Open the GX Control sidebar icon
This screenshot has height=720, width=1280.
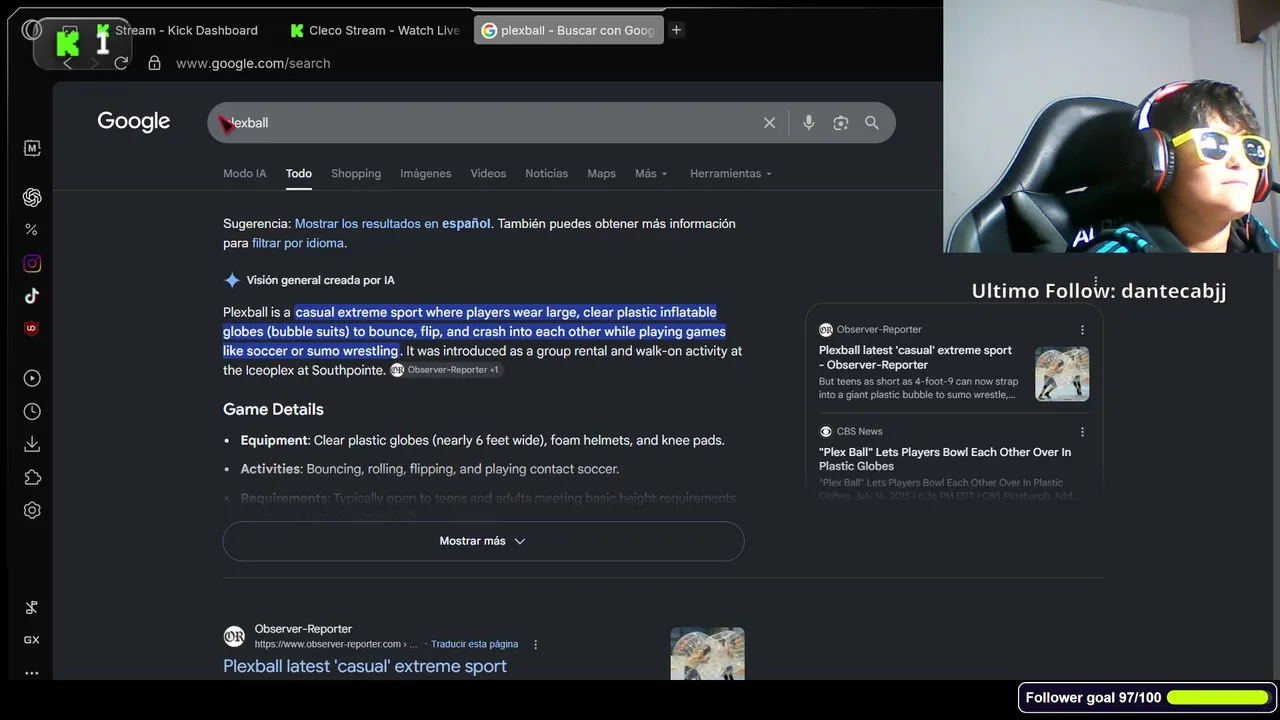(x=32, y=640)
